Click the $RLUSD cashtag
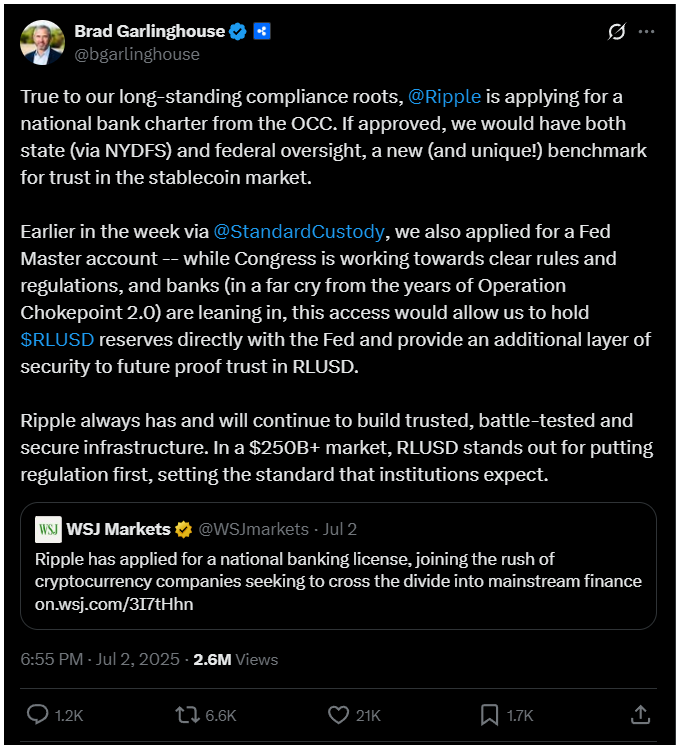The width and height of the screenshot is (680, 749). coord(57,339)
